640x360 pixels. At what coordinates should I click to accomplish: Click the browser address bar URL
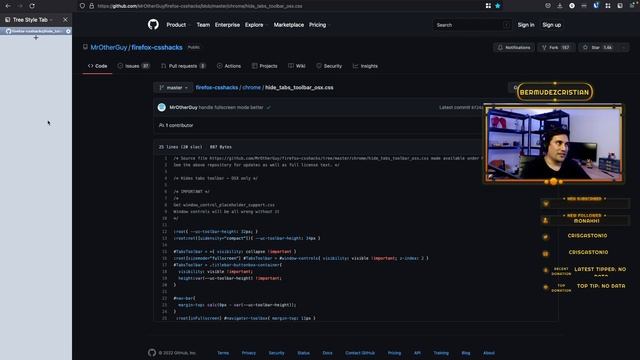tap(200, 6)
